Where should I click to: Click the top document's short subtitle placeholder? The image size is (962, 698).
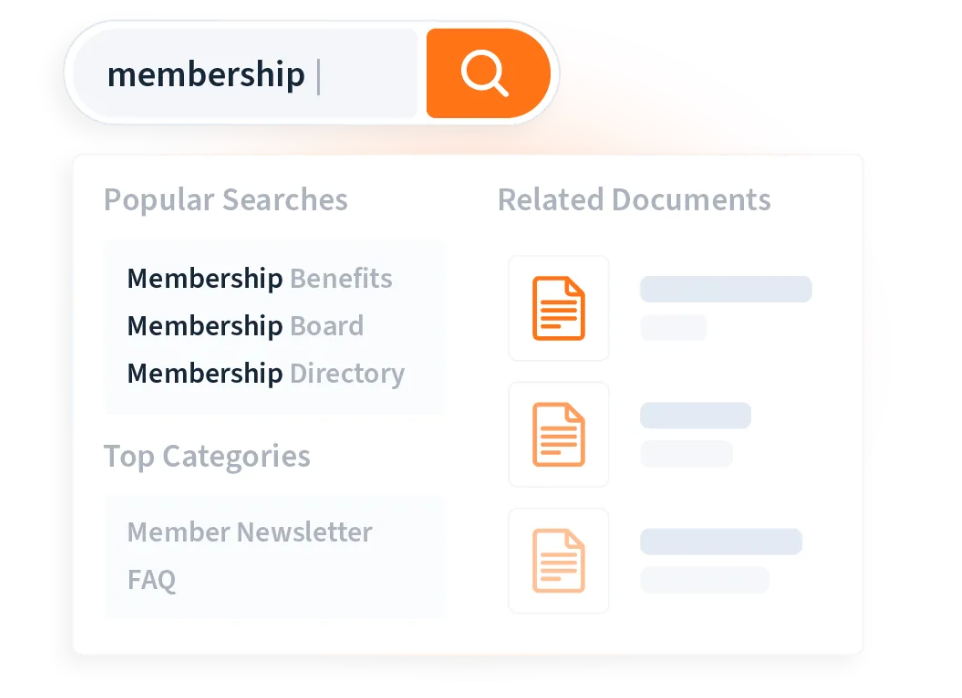click(673, 327)
